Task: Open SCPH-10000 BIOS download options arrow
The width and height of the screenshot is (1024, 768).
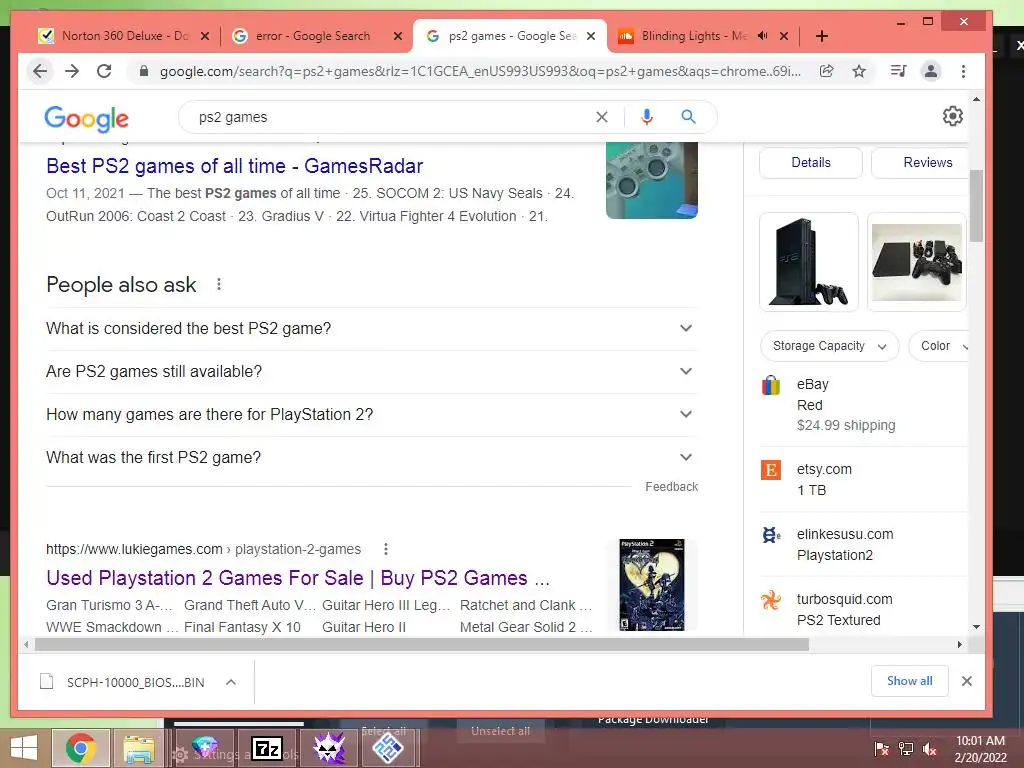Action: click(x=231, y=682)
